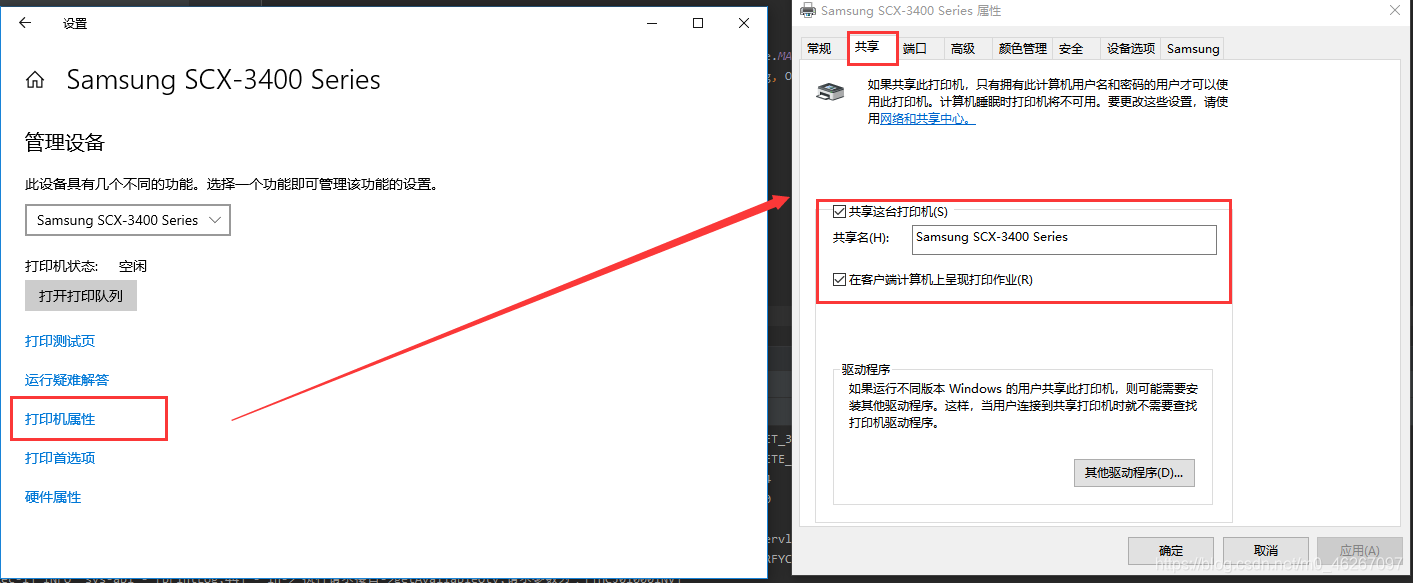Open the 运行疑难解答 link
The height and width of the screenshot is (583, 1413).
pyautogui.click(x=67, y=380)
